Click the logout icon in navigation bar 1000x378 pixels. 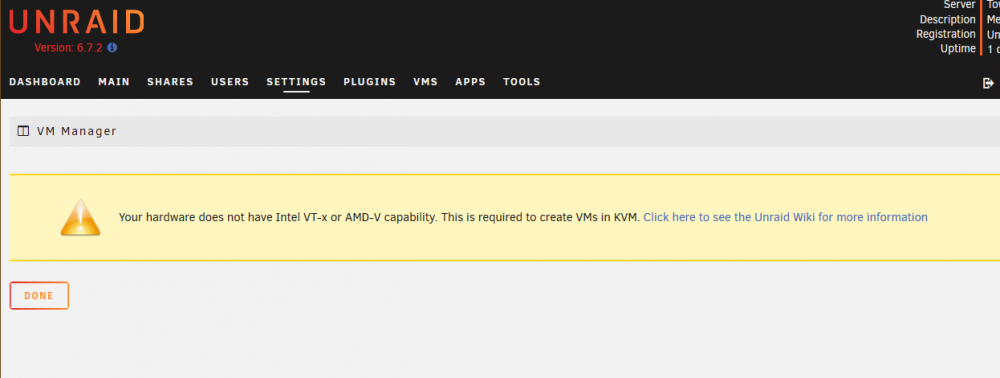[x=989, y=83]
